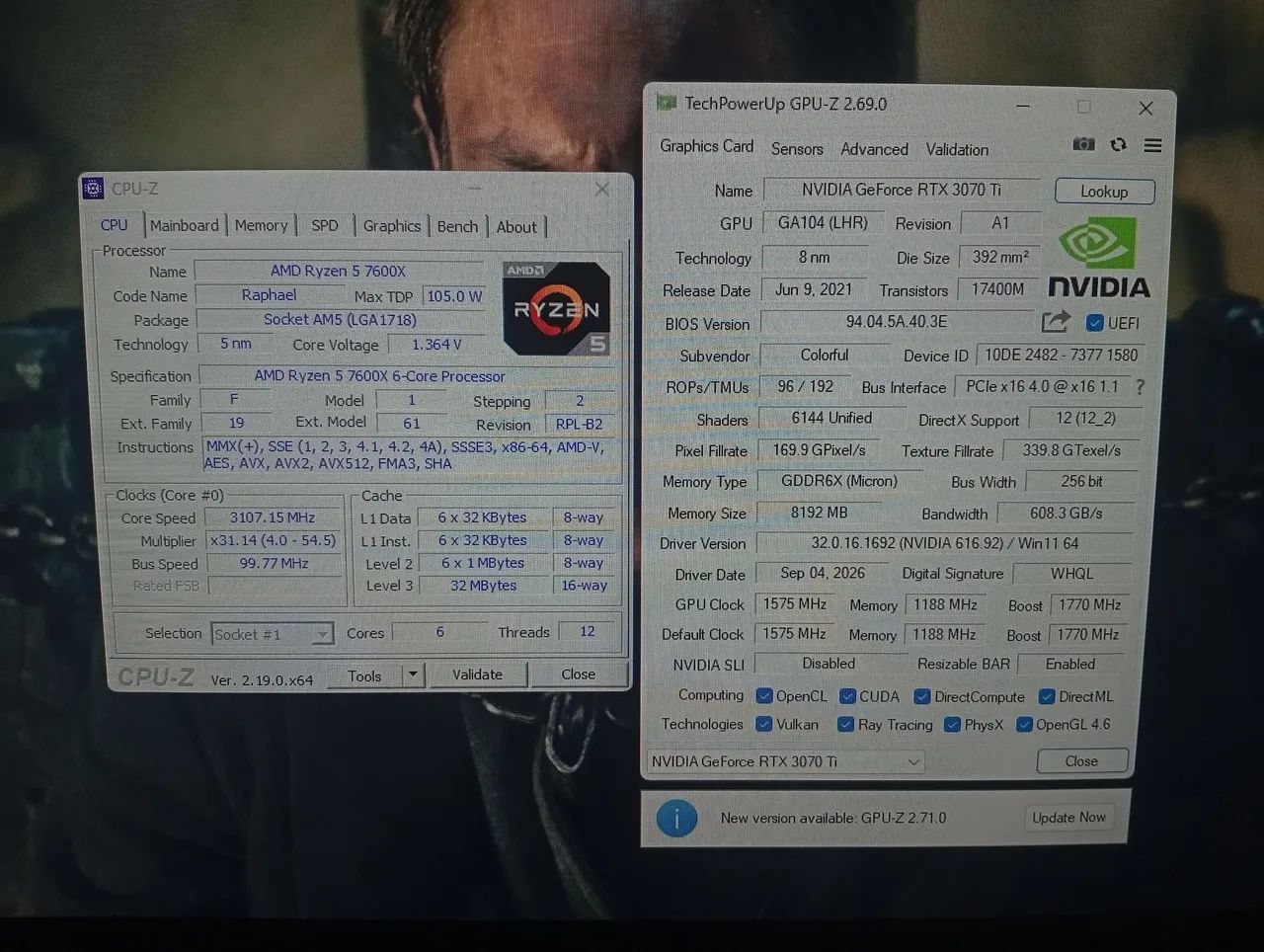The image size is (1264, 952).
Task: Click the Level 3 cache value 32 MBytes
Action: point(483,586)
